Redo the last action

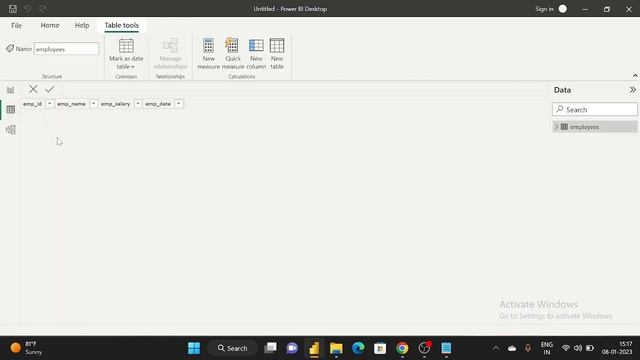click(x=42, y=9)
